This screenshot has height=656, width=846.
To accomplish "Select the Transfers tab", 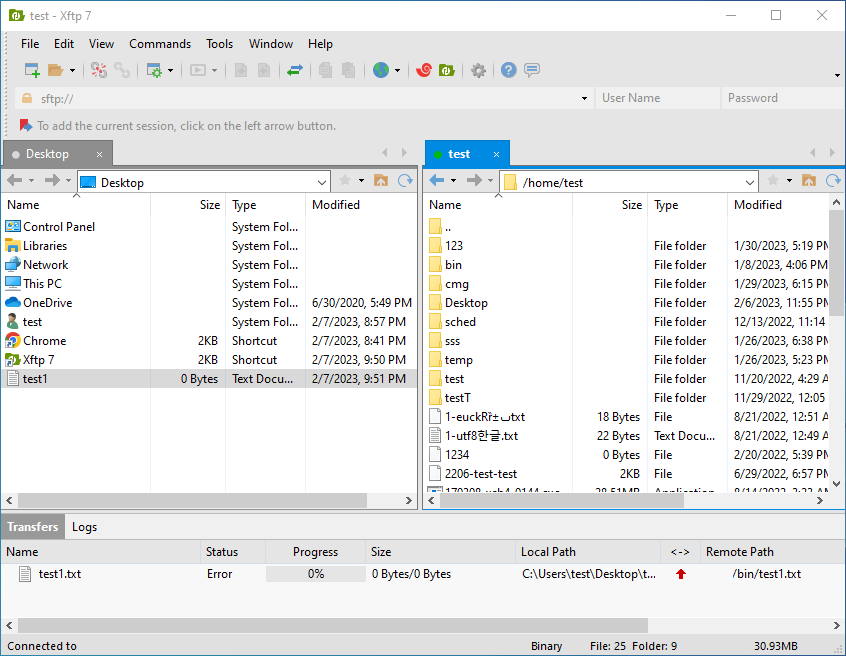I will [33, 527].
